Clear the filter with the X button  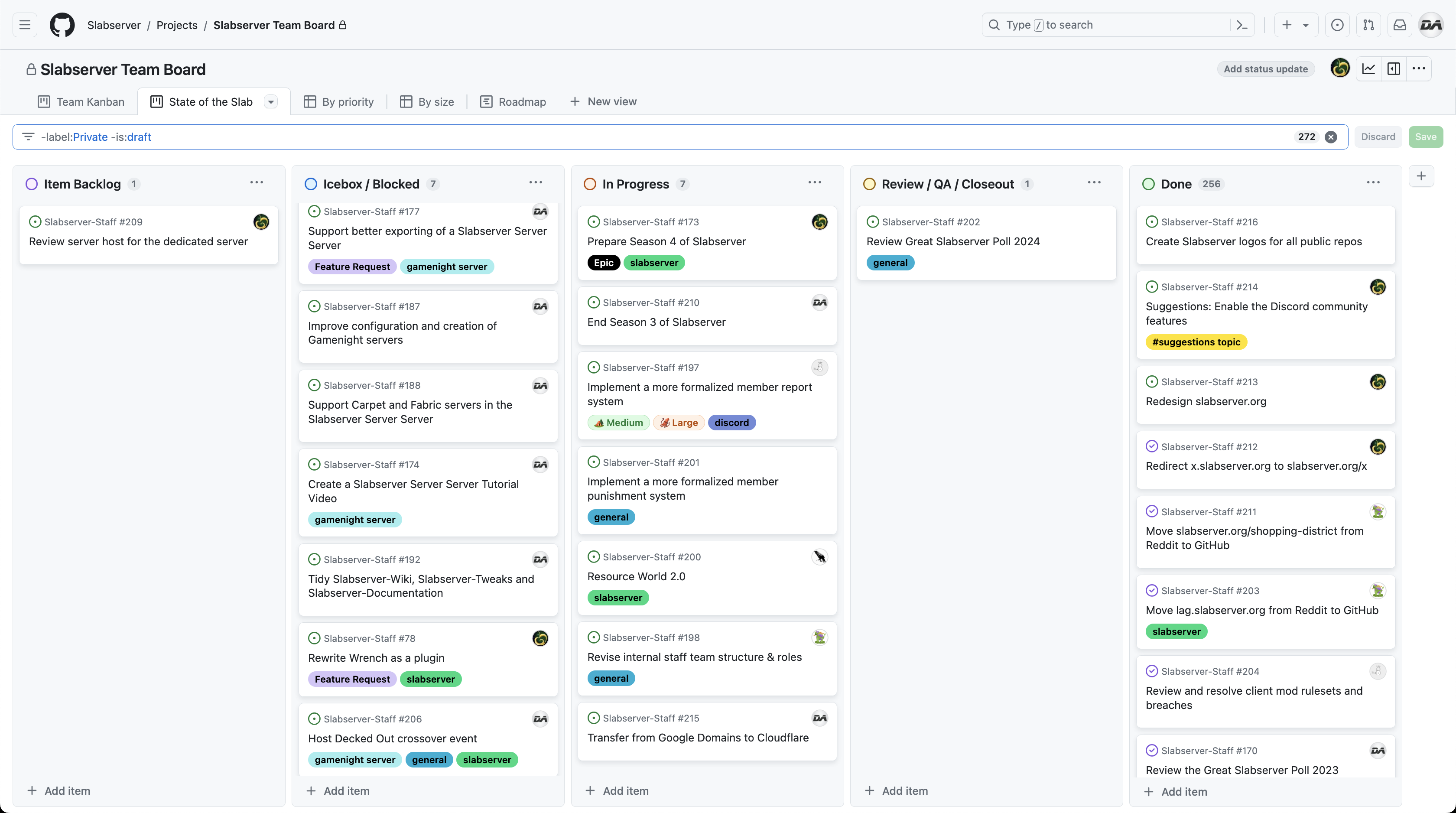(1331, 137)
